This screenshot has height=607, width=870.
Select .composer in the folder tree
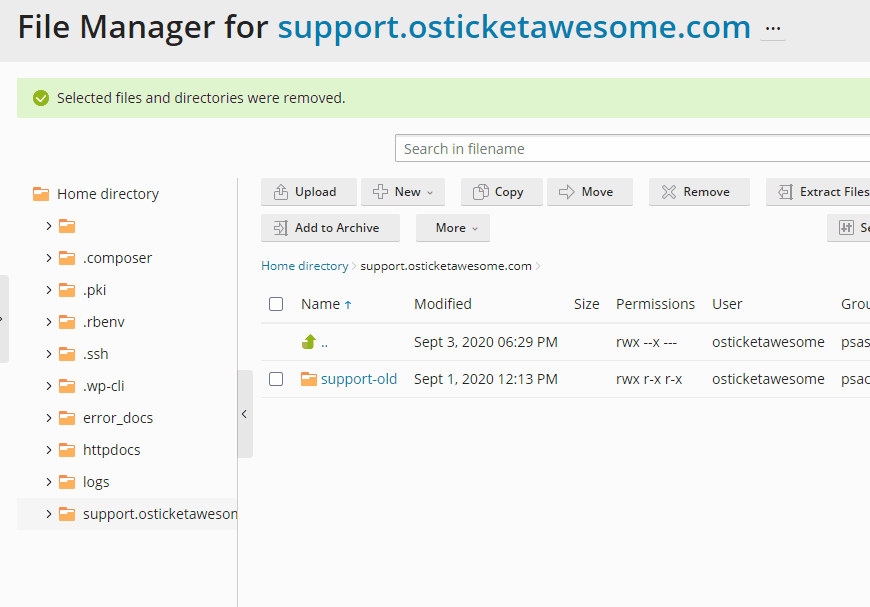click(x=117, y=258)
